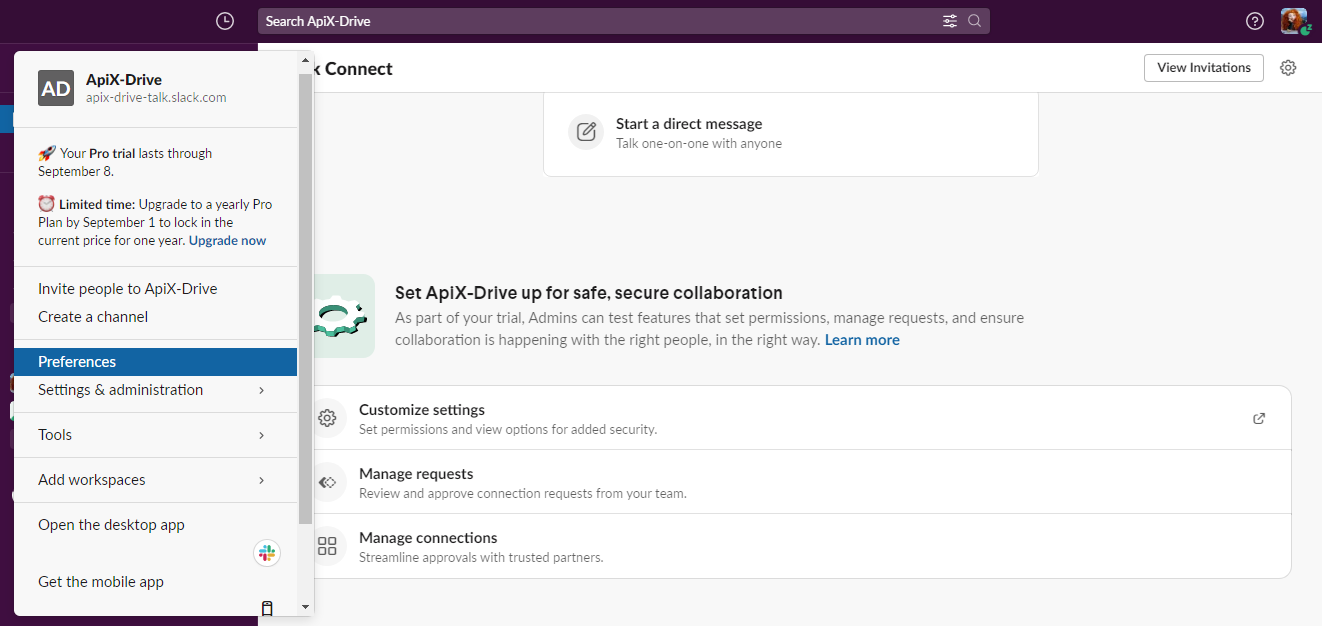Expand Settings & administration submenu arrow
The width and height of the screenshot is (1322, 626).
tap(261, 390)
